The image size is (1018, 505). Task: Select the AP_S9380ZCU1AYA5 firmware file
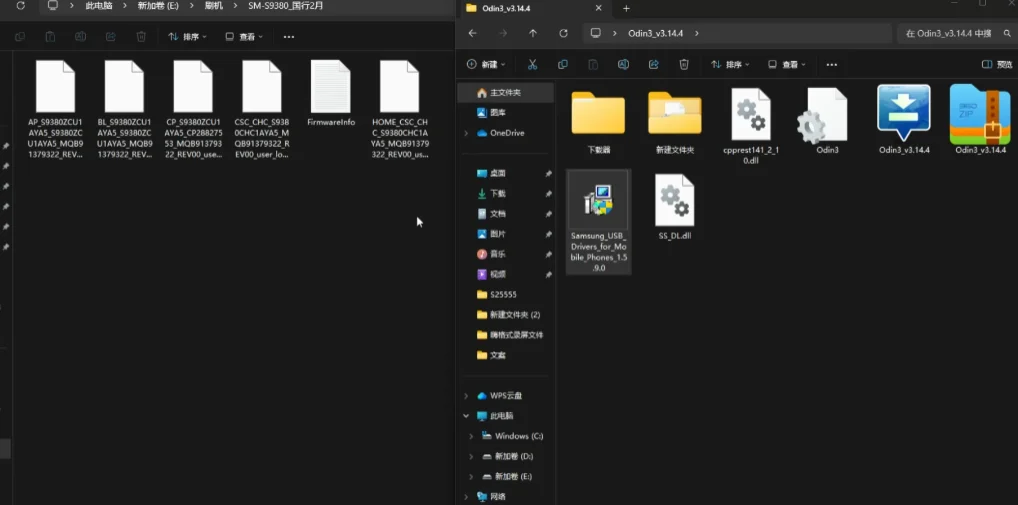click(55, 110)
